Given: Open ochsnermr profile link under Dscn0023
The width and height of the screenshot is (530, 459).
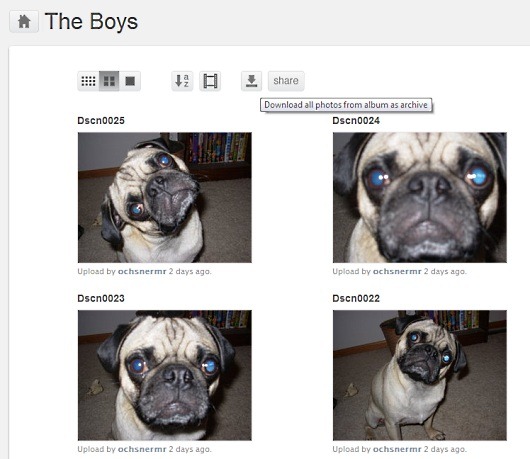Looking at the screenshot, I should [142, 449].
